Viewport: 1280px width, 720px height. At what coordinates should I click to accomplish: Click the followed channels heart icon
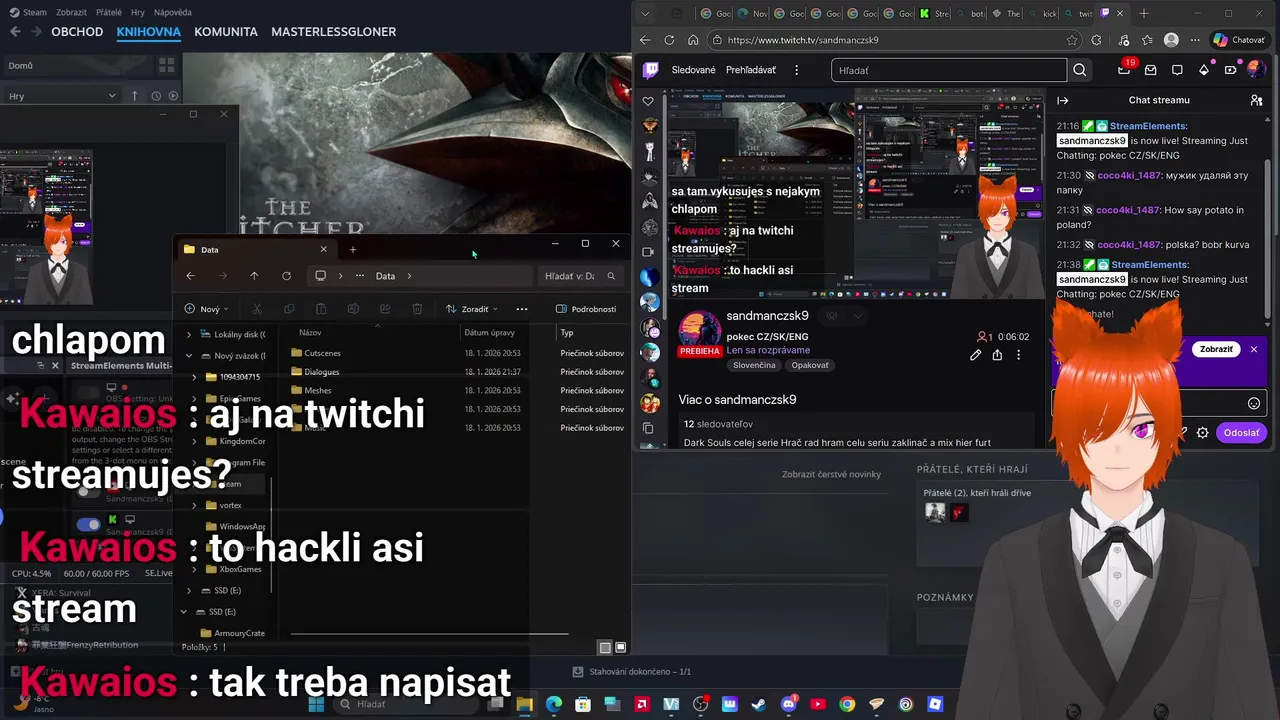point(648,101)
